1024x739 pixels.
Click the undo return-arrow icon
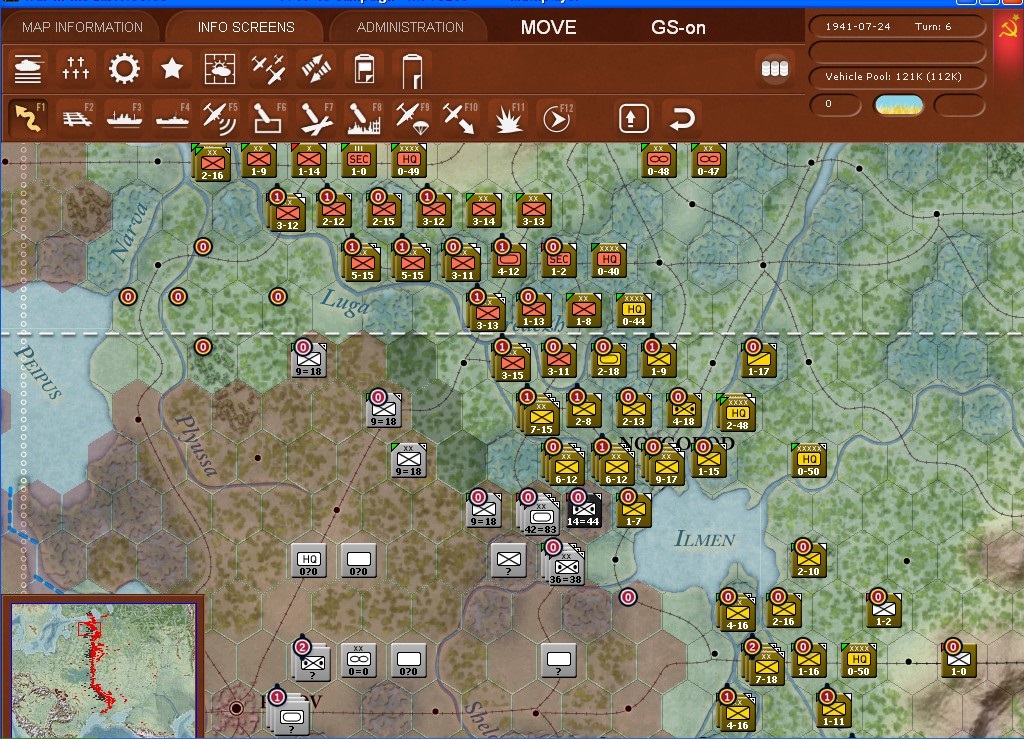(x=682, y=118)
